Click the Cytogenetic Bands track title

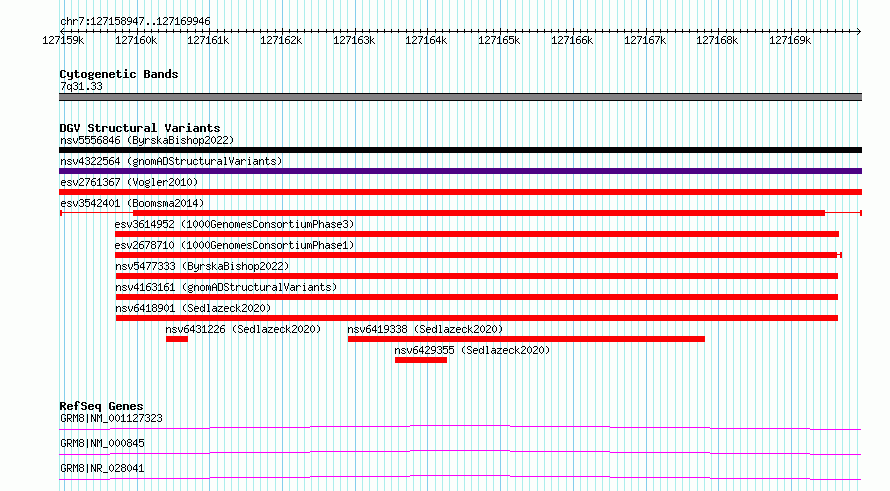(119, 74)
